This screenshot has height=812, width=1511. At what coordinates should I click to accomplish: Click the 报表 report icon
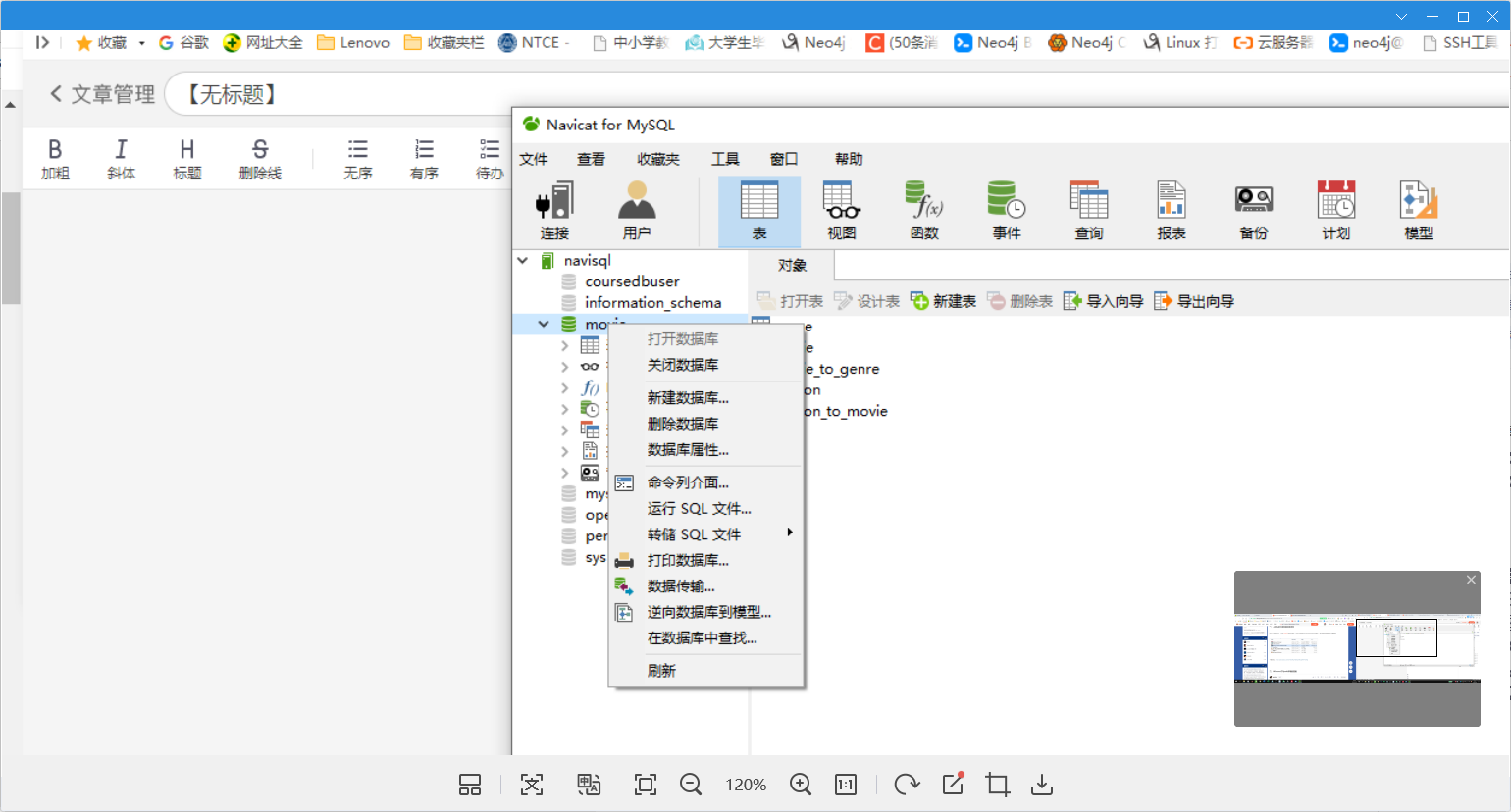click(x=1172, y=211)
